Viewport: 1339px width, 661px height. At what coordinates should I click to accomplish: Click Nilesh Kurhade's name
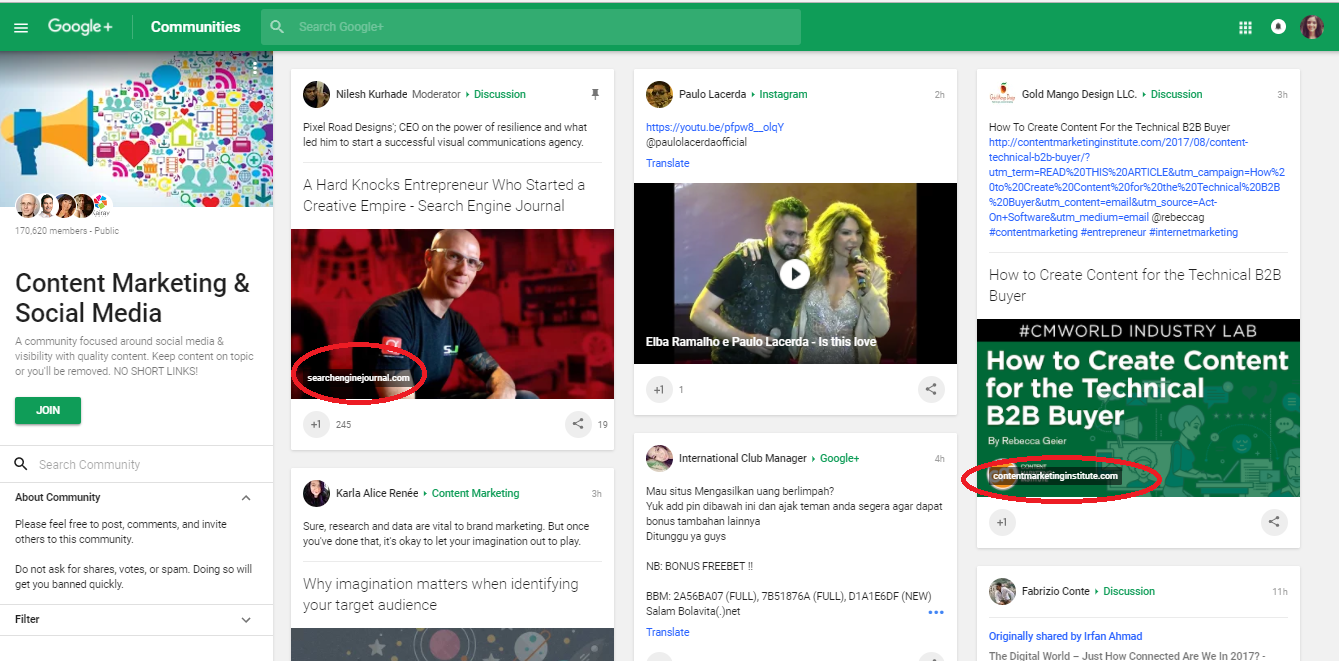(x=372, y=94)
